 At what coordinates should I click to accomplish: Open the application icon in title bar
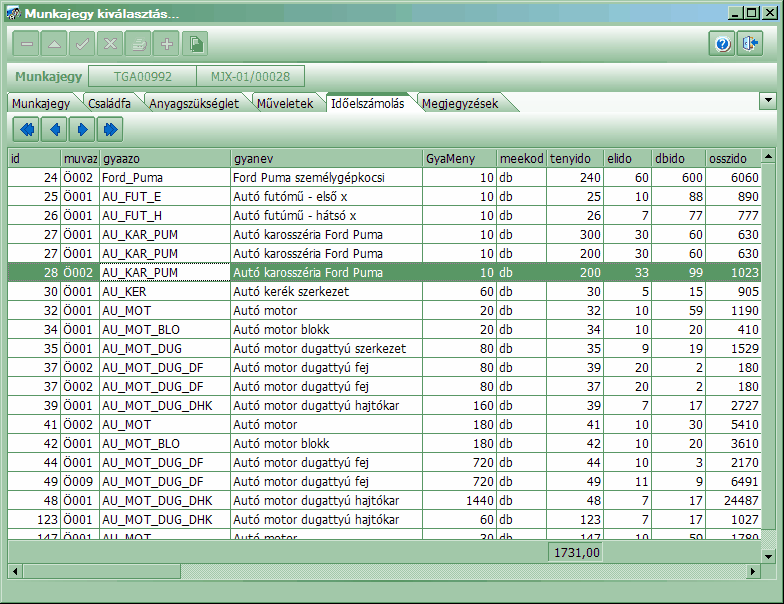tap(13, 13)
